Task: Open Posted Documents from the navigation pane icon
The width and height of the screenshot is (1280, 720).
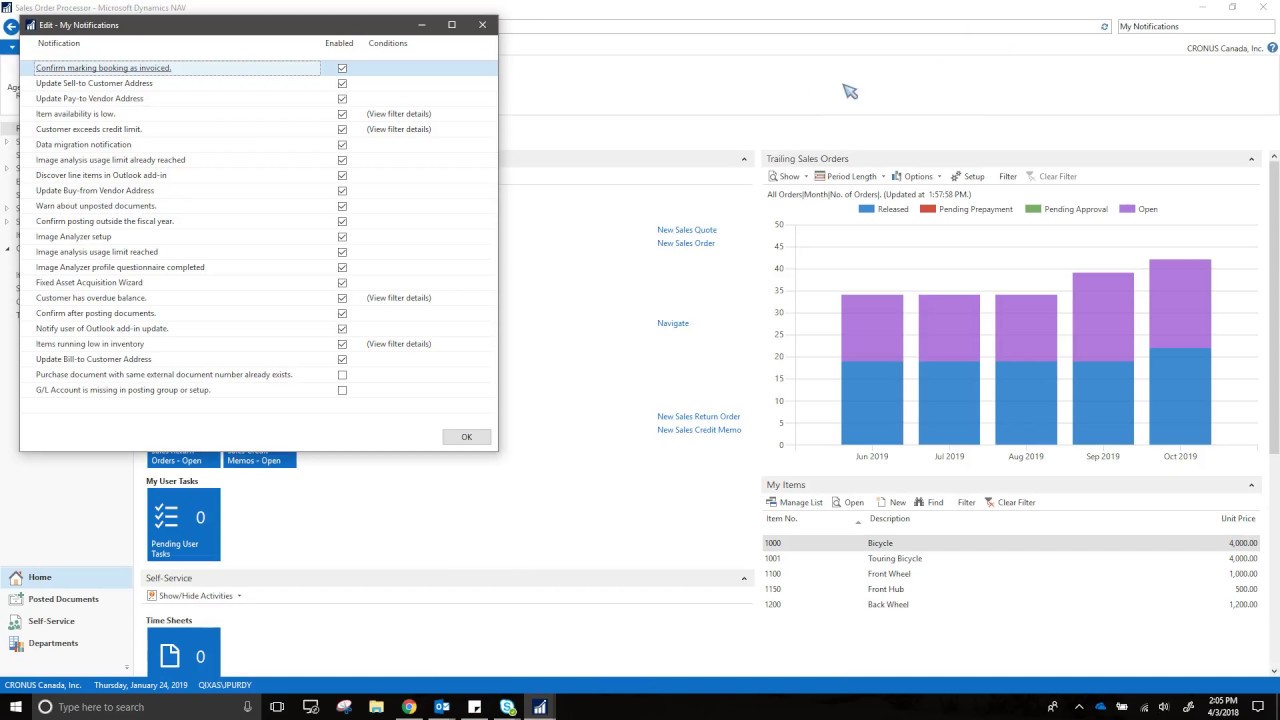Action: (16, 599)
